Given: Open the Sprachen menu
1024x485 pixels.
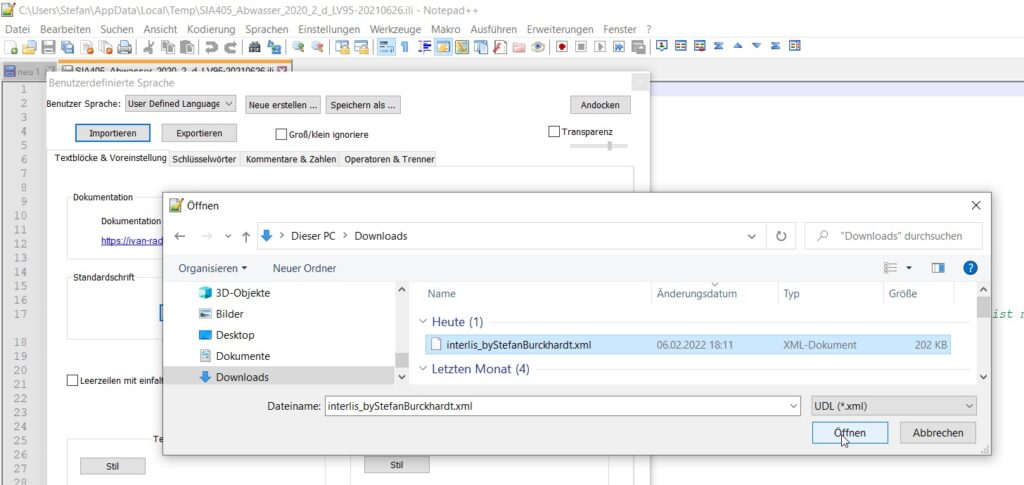Looking at the screenshot, I should pyautogui.click(x=267, y=29).
